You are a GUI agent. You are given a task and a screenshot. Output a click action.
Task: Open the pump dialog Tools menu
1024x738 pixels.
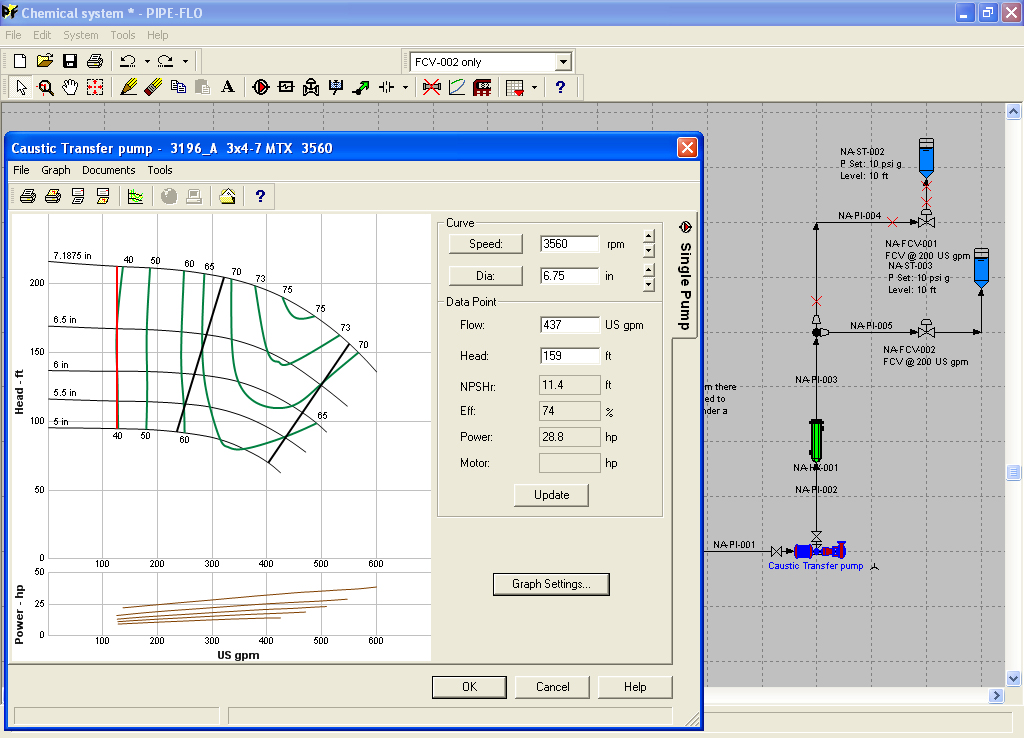159,170
